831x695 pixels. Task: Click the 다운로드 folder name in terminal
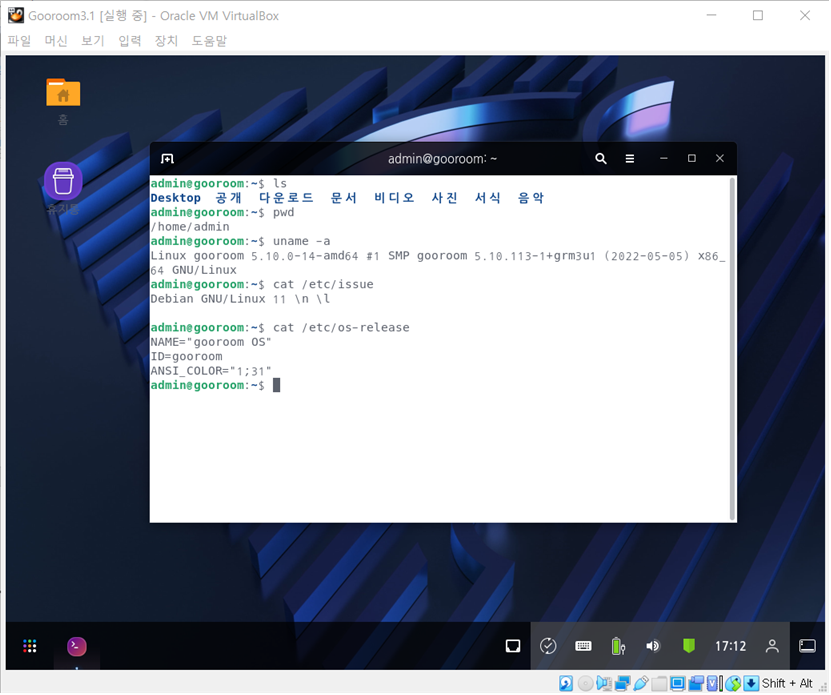click(x=287, y=198)
